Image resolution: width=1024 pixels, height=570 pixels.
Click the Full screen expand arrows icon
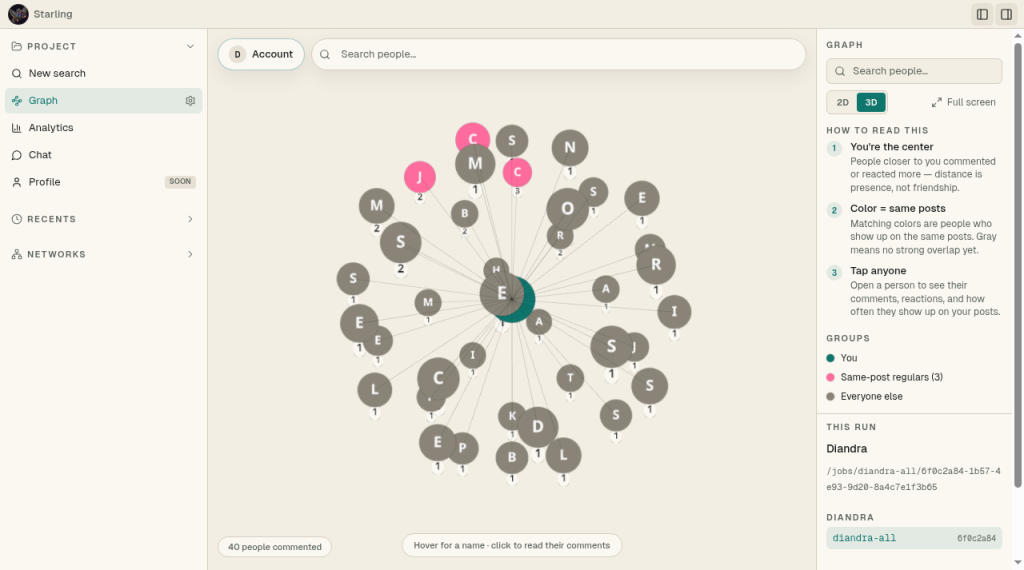click(936, 103)
